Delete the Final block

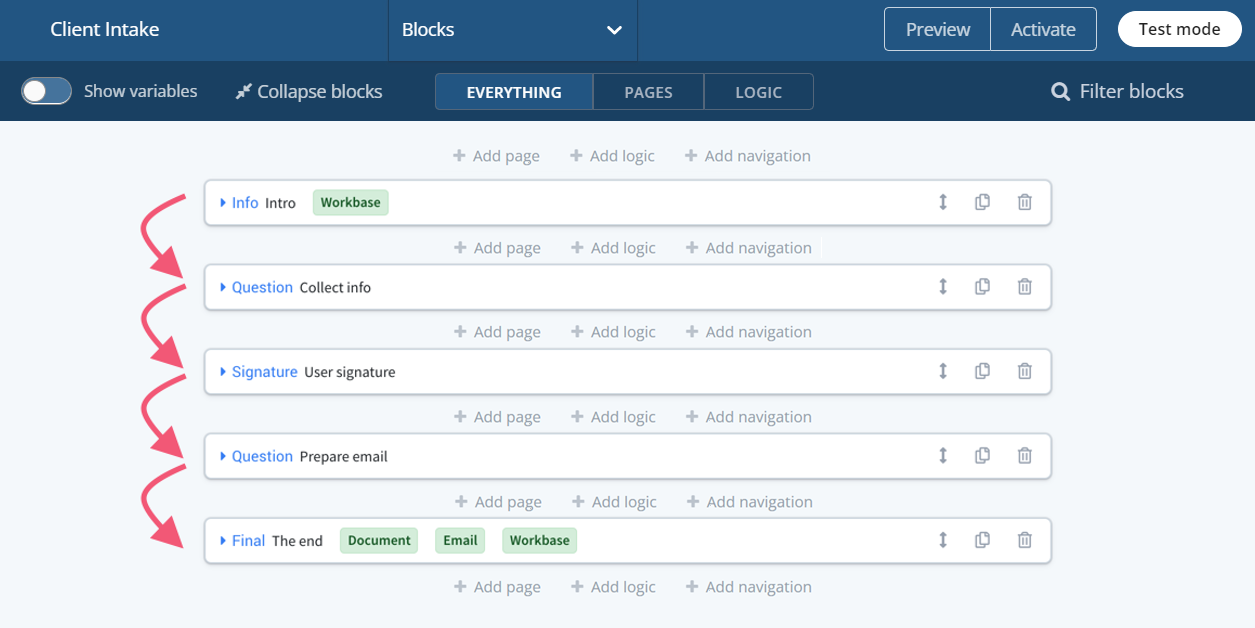1024,540
